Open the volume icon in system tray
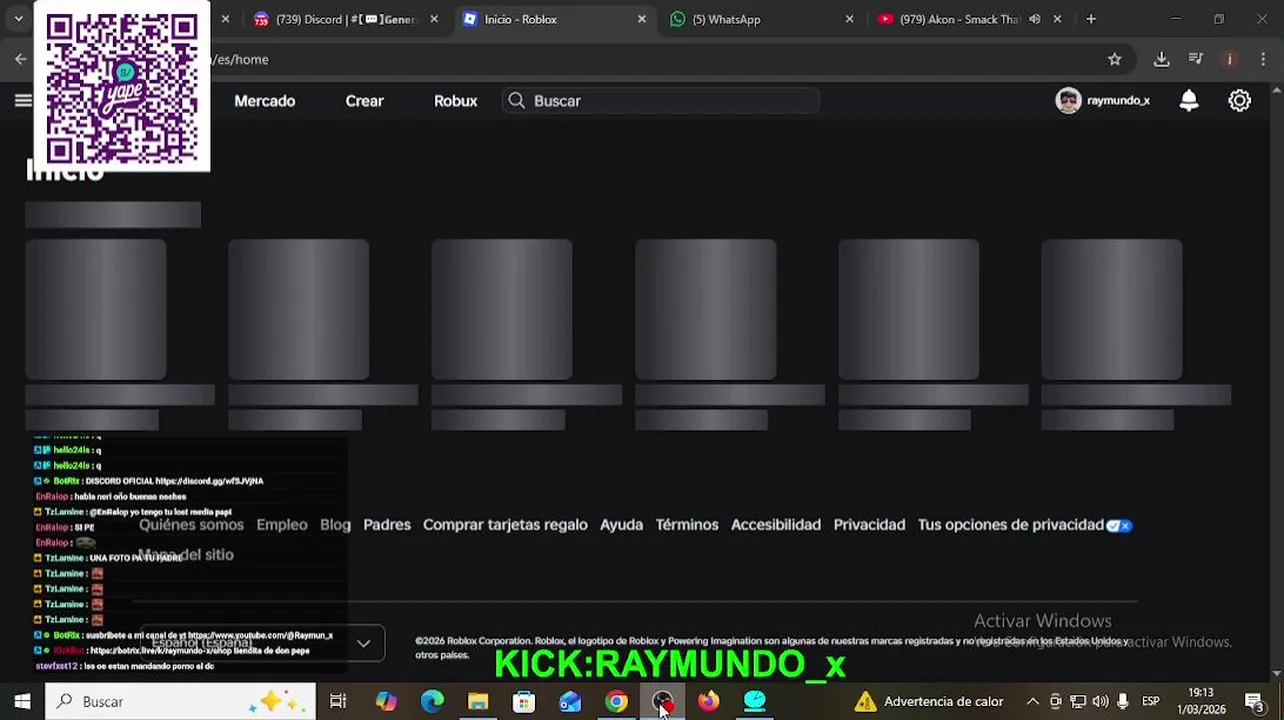 coord(1100,701)
